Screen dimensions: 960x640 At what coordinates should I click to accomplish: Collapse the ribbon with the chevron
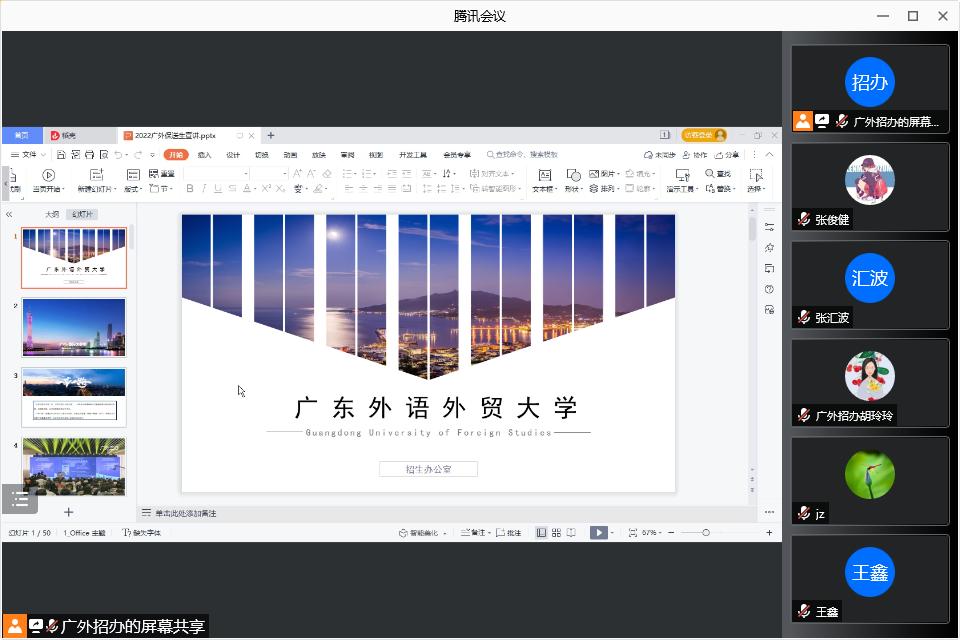coord(769,155)
